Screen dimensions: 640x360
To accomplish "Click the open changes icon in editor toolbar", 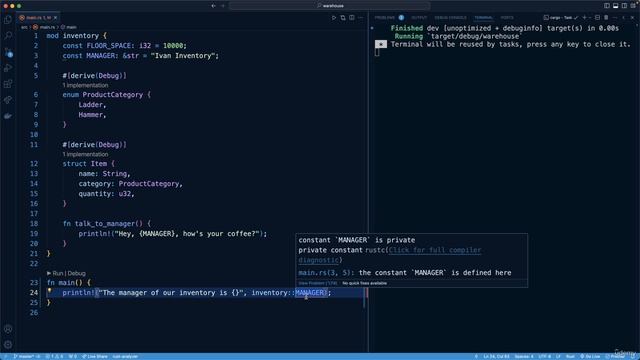I will click(x=343, y=18).
